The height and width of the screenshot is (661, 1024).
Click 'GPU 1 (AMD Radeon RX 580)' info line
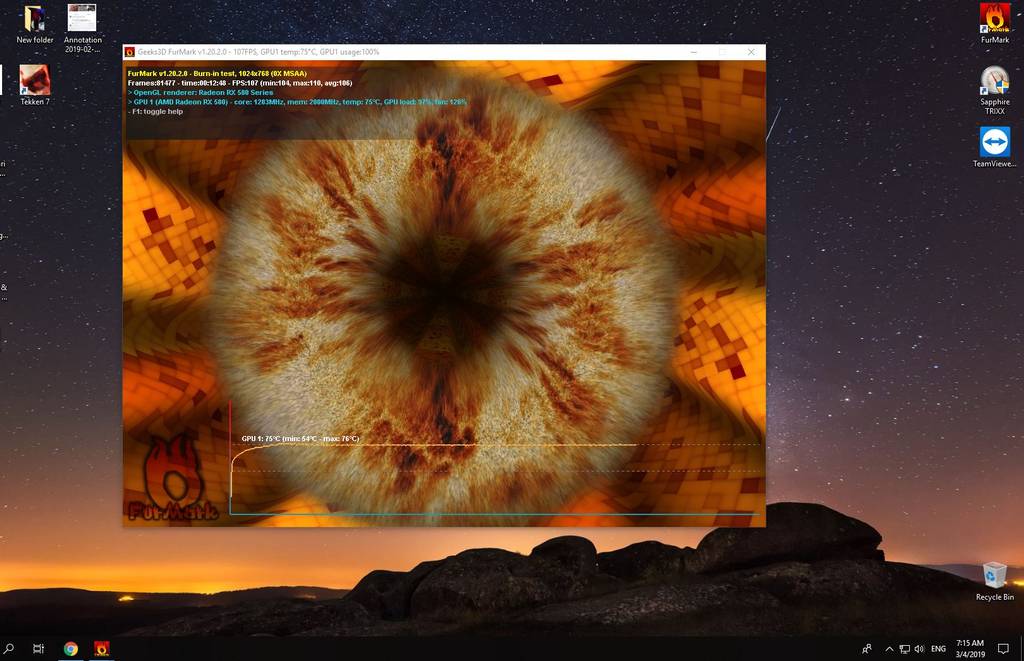pyautogui.click(x=297, y=102)
